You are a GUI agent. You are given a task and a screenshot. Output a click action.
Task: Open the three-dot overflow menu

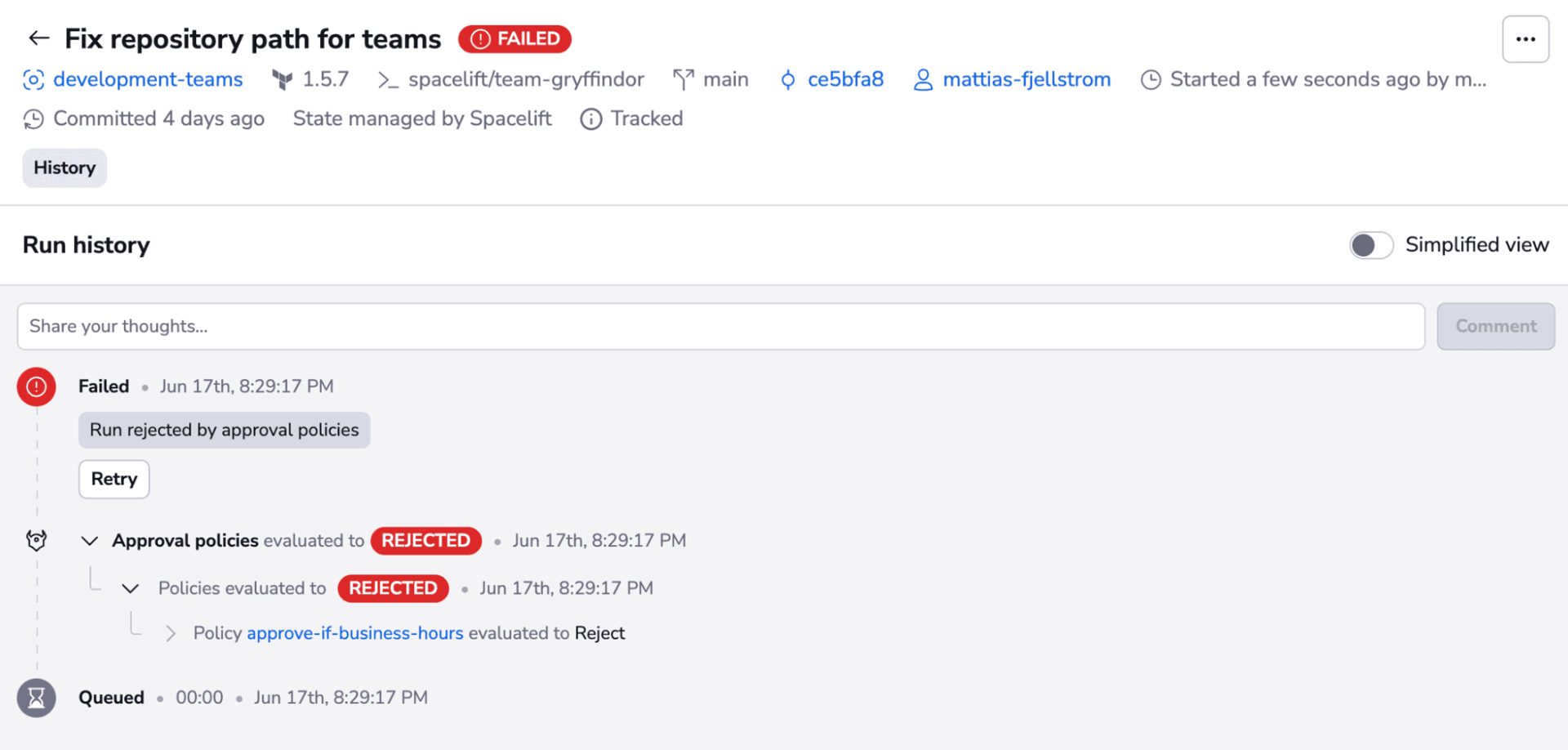(x=1526, y=38)
